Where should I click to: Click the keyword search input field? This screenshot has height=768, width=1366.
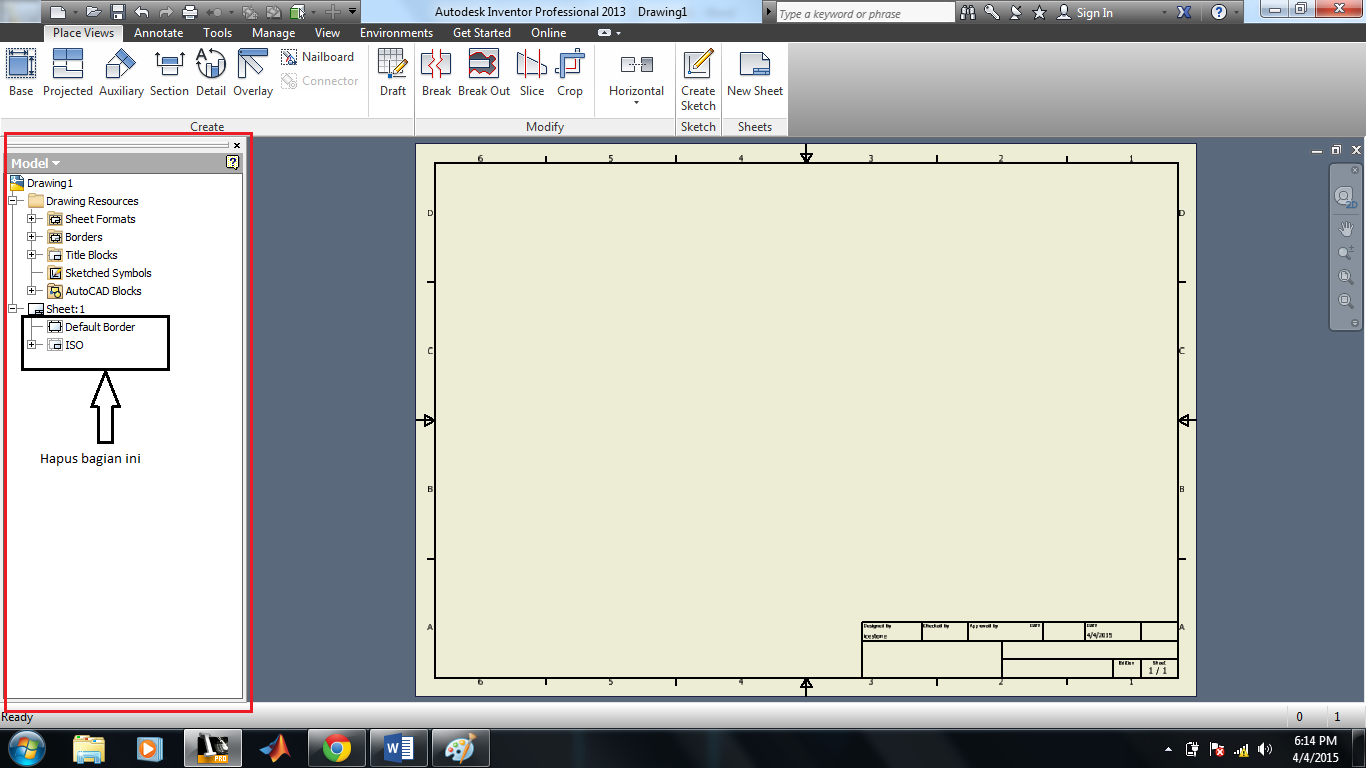click(865, 13)
